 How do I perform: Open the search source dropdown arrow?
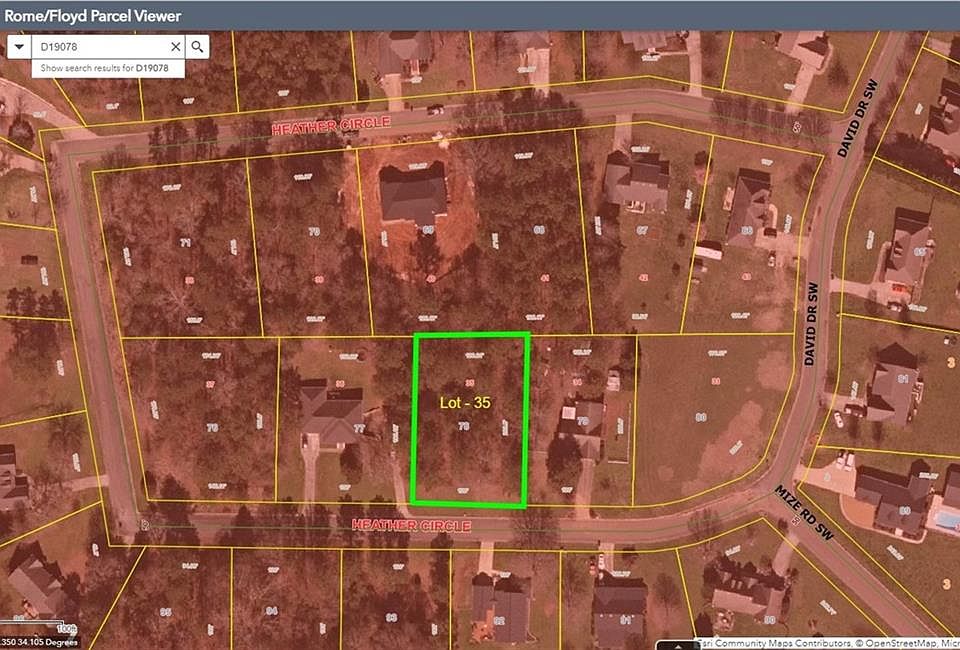19,47
